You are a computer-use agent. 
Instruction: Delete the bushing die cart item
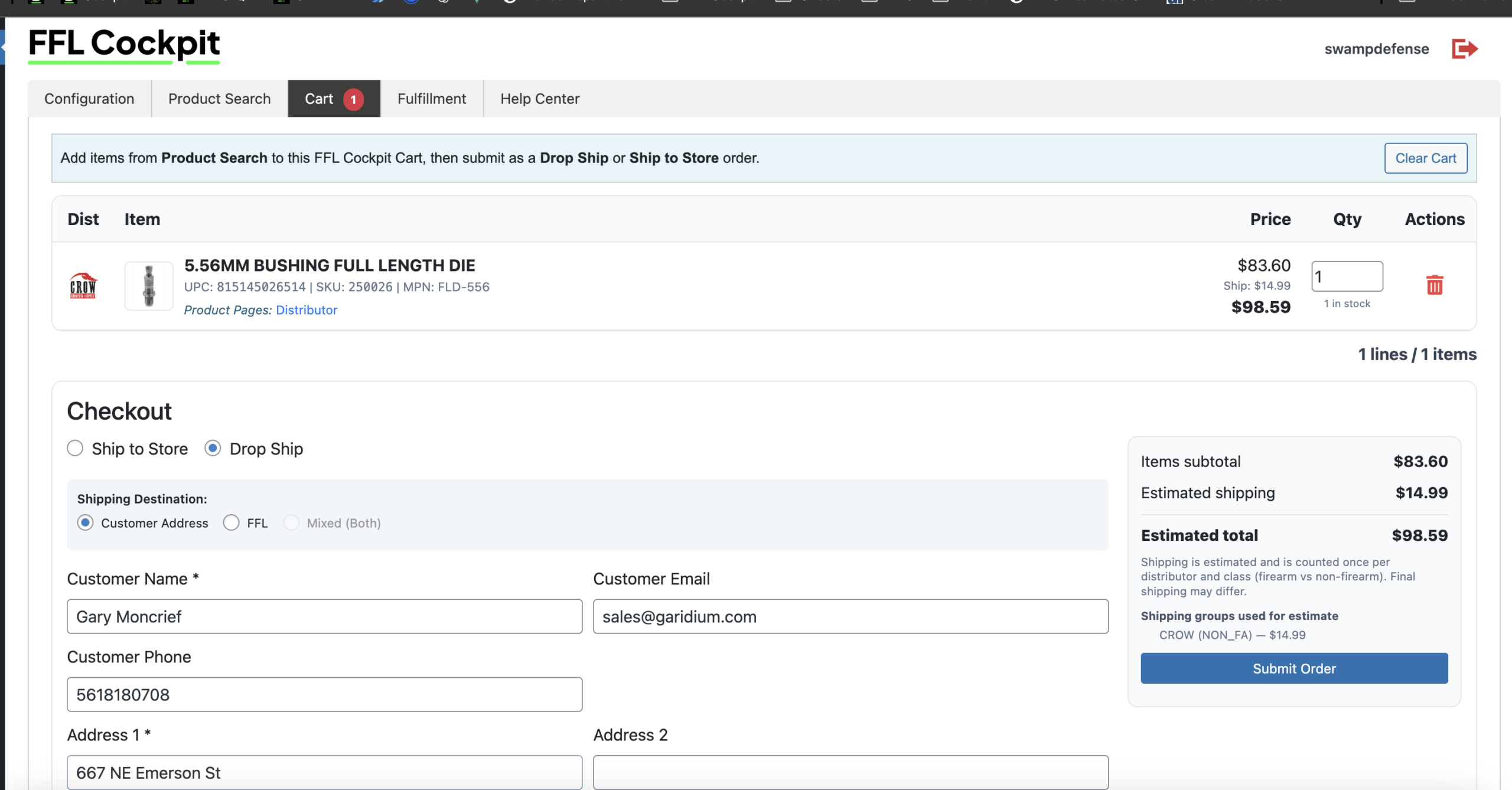point(1434,285)
